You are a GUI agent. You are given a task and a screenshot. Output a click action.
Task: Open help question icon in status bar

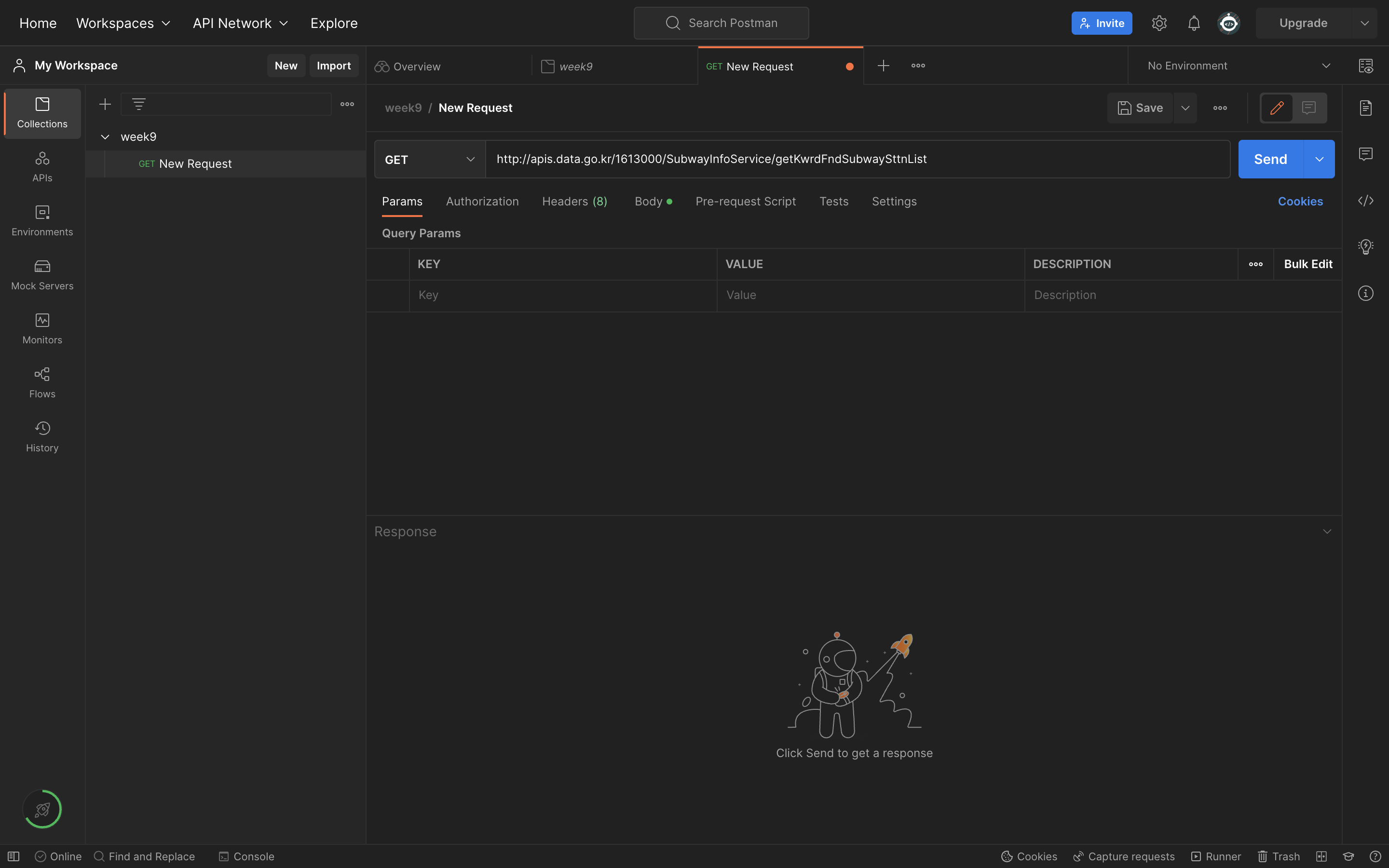[x=1375, y=856]
